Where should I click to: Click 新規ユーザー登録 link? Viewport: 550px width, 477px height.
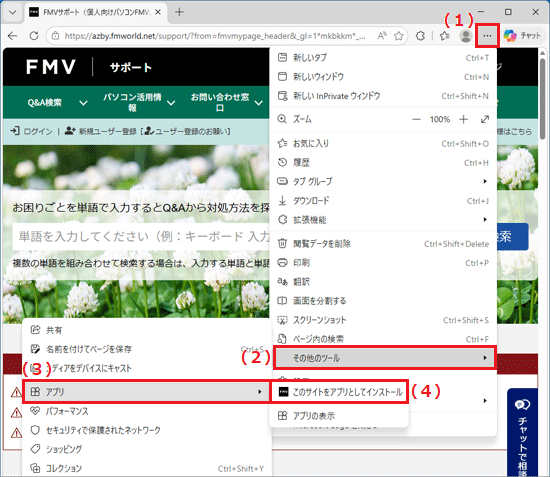pyautogui.click(x=101, y=131)
